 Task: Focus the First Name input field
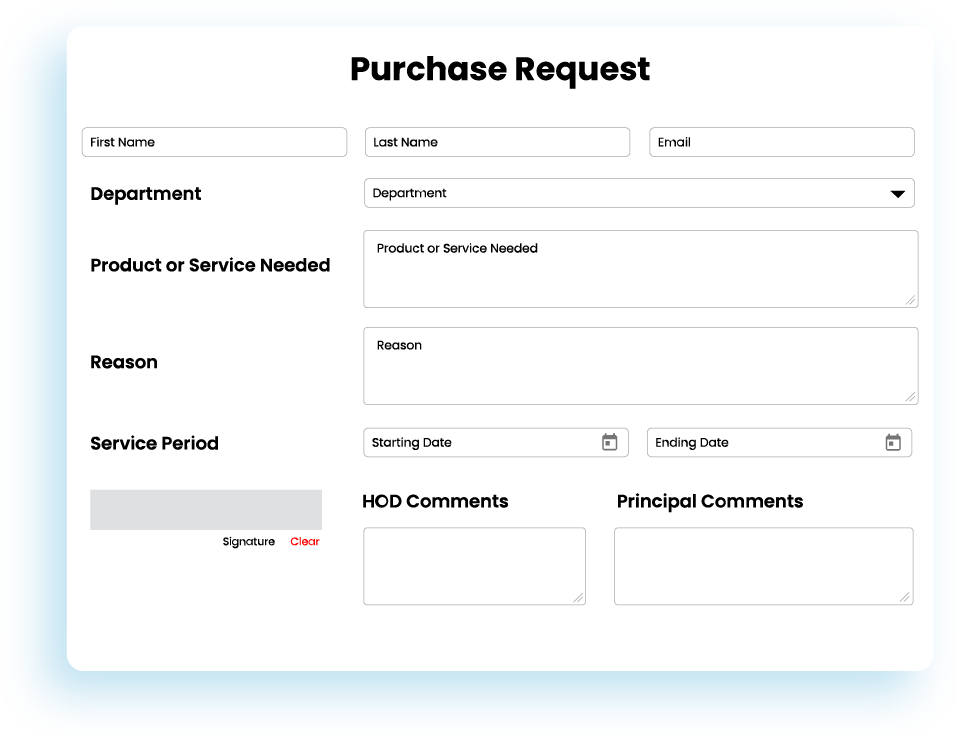[x=214, y=142]
